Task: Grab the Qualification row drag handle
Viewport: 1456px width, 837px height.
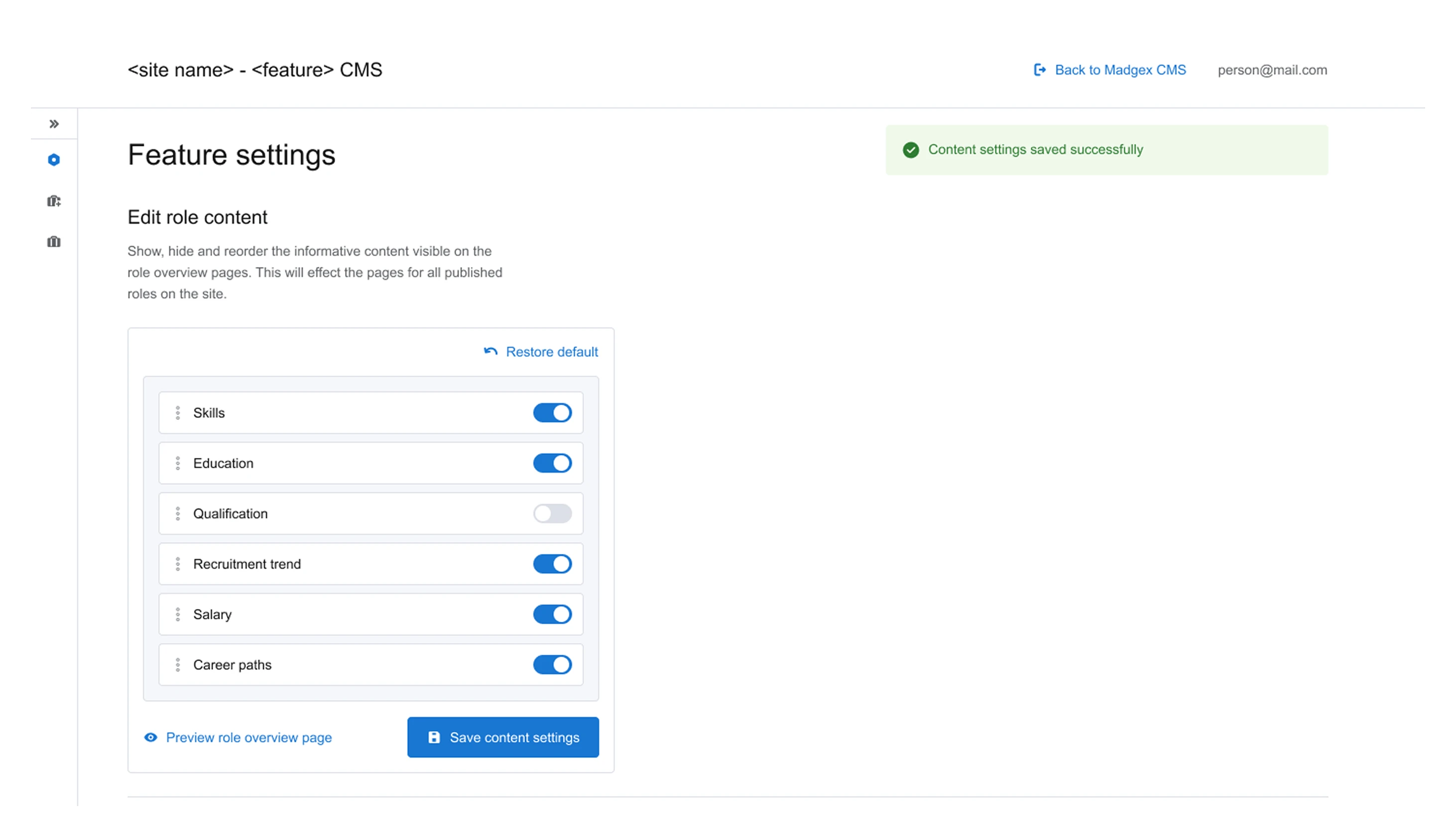Action: tap(178, 513)
